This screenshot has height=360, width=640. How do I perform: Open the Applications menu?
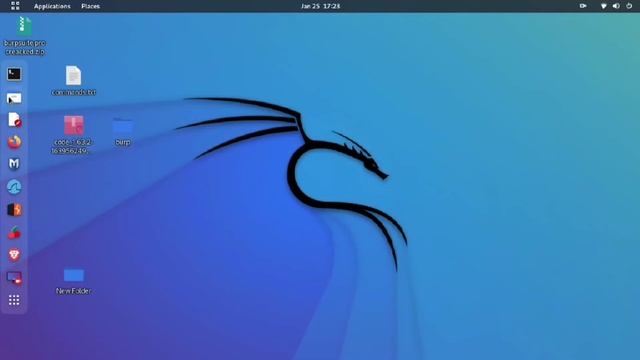tap(52, 6)
